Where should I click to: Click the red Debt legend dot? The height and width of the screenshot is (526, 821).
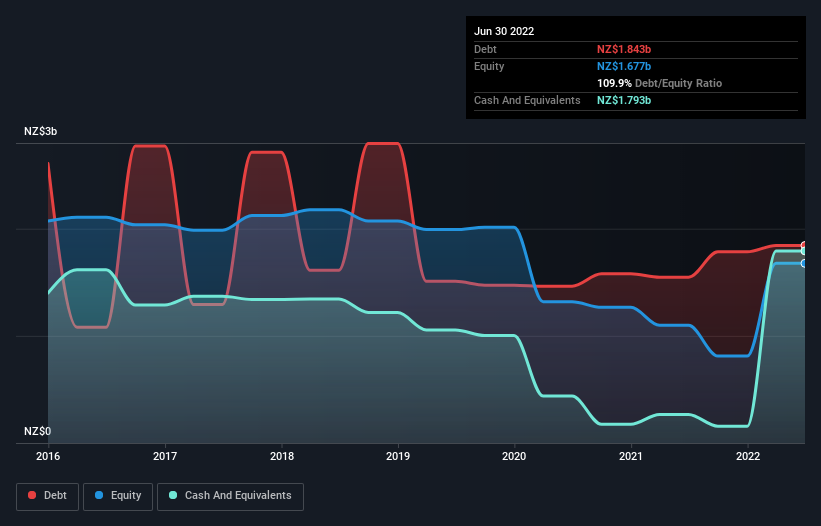pyautogui.click(x=32, y=495)
